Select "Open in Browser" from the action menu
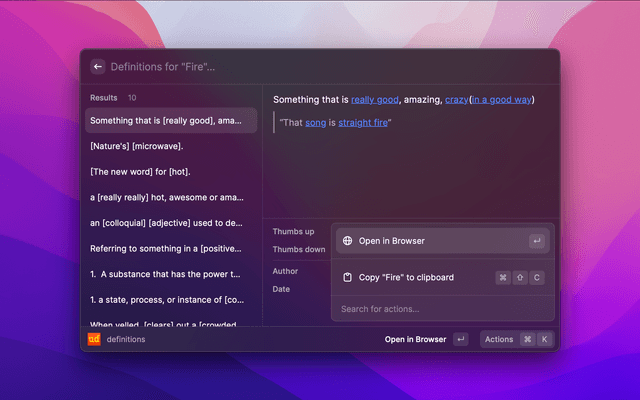Image resolution: width=640 pixels, height=400 pixels. click(x=392, y=241)
